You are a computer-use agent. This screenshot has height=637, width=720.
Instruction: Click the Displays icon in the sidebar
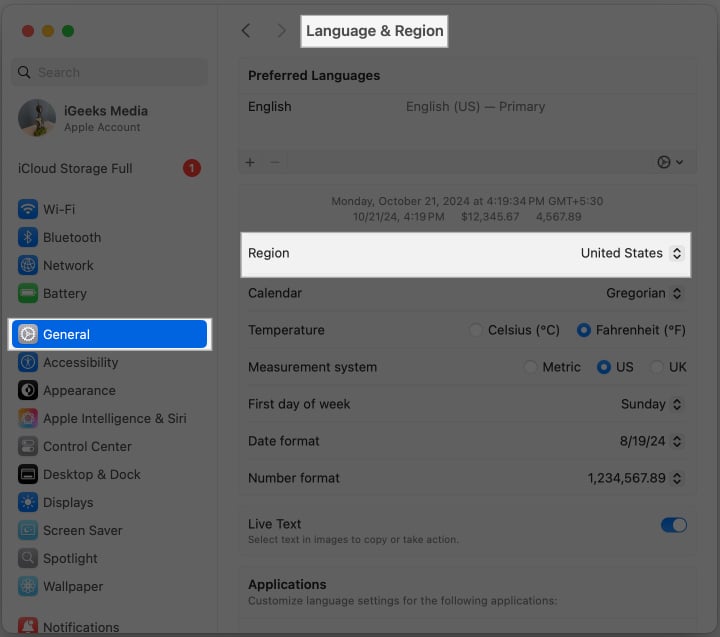28,503
